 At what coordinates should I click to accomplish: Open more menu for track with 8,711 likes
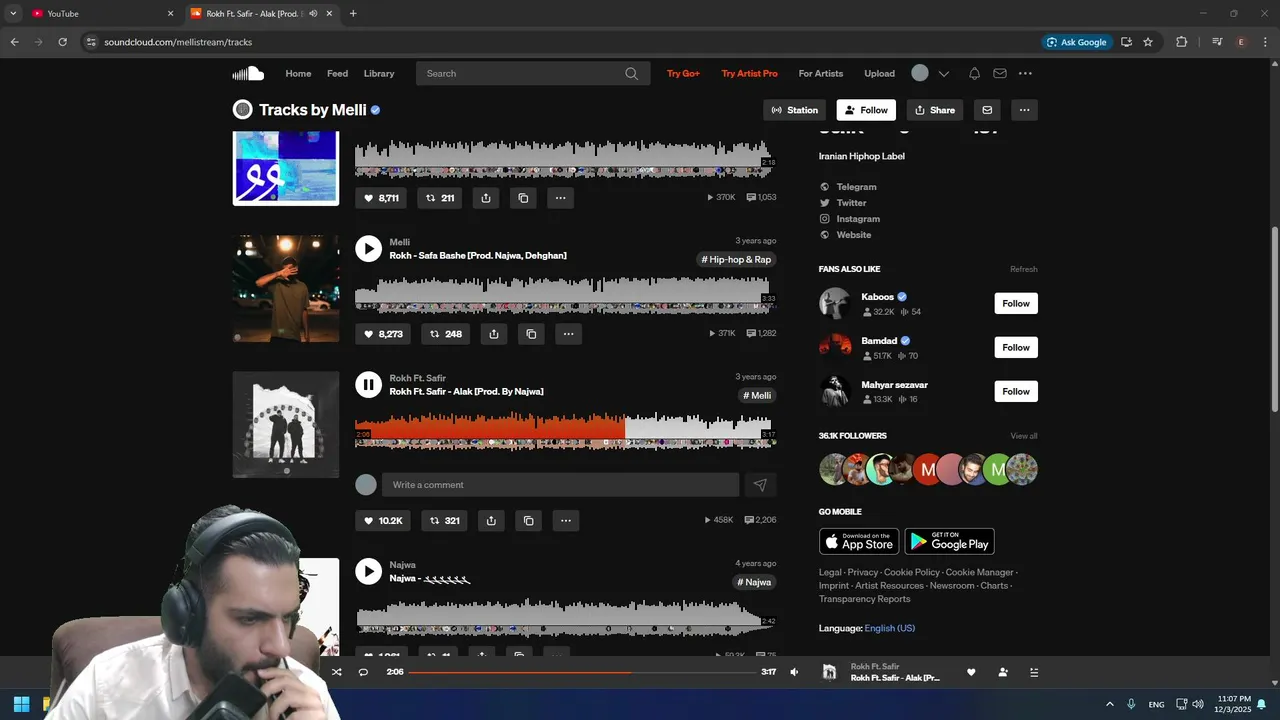560,198
